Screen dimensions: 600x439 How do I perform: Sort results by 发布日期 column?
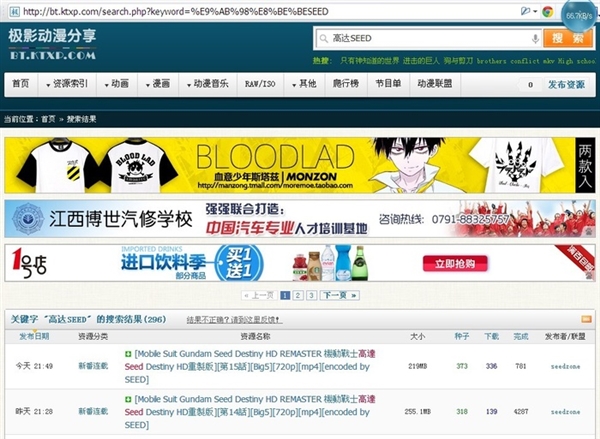(x=34, y=336)
